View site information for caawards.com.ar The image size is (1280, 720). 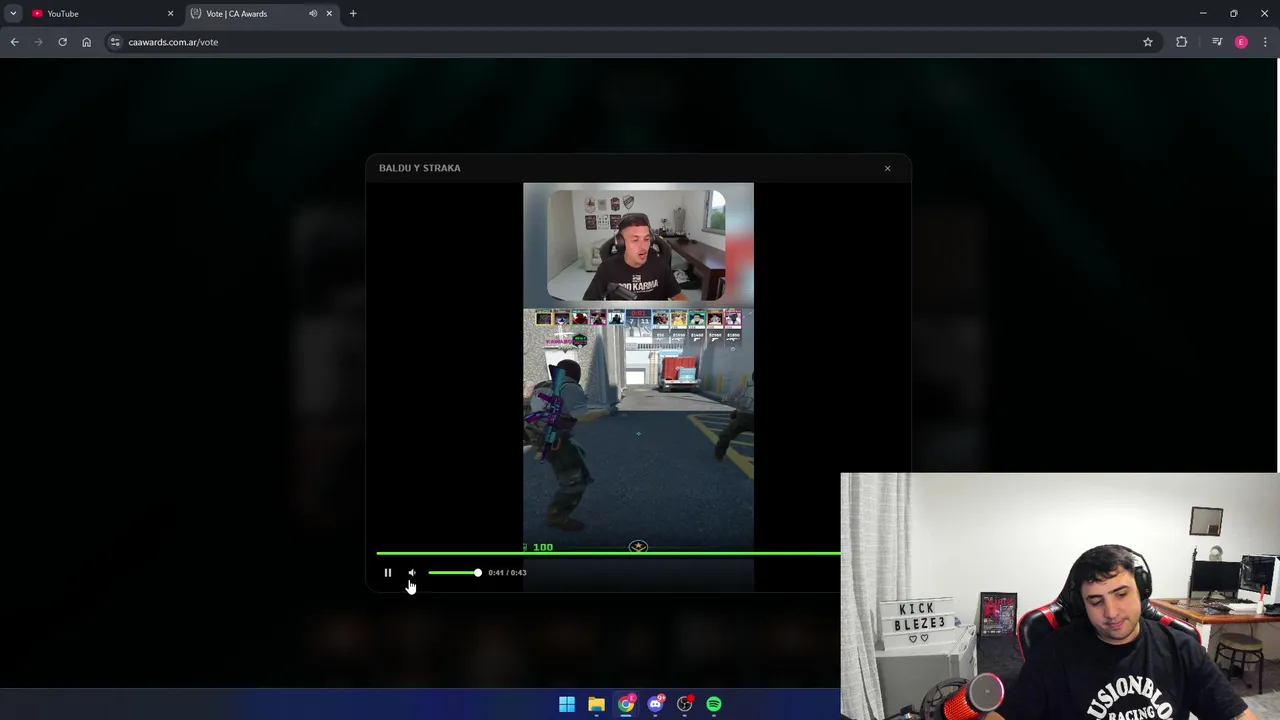115,42
